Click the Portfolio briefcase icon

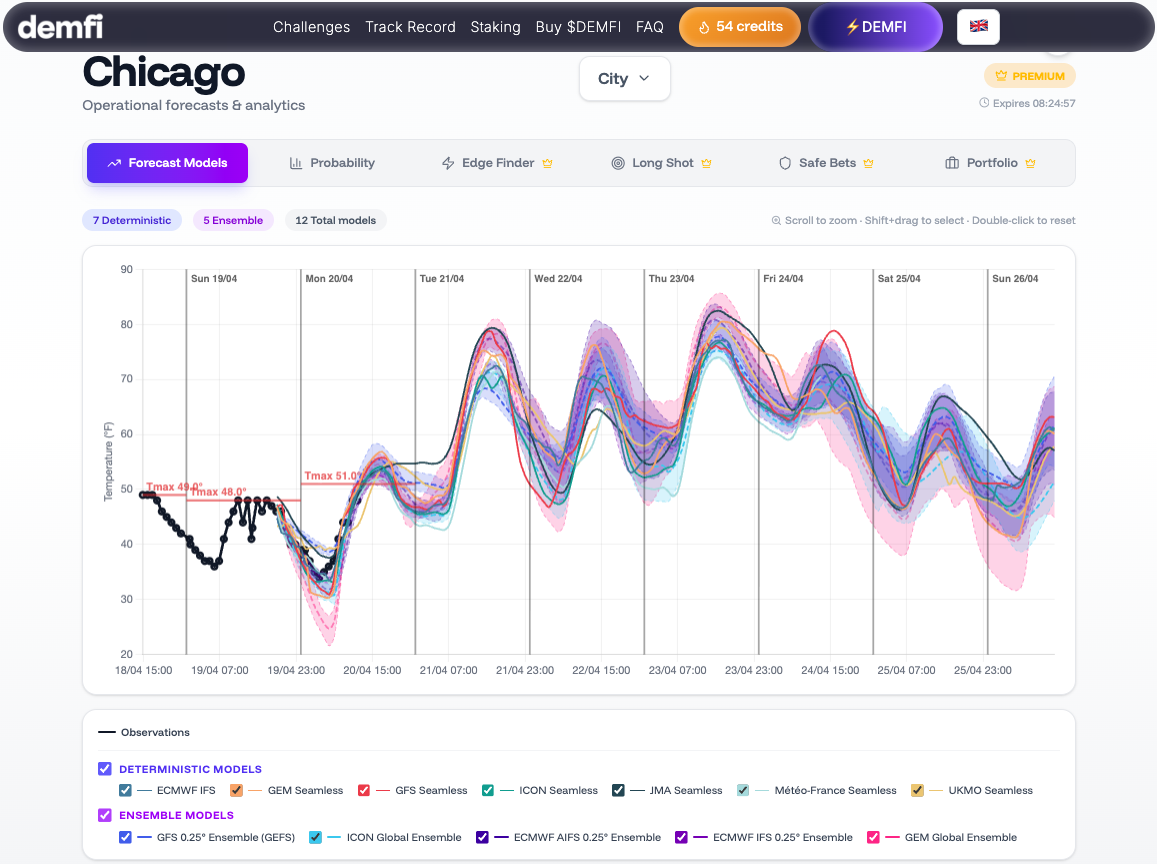coord(952,163)
